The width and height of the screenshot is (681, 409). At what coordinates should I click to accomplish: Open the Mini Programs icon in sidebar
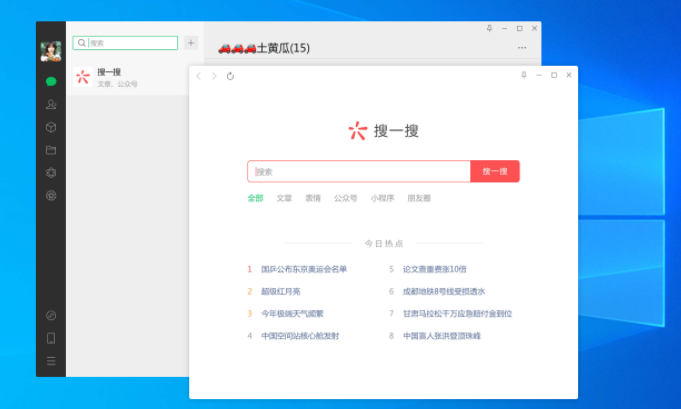pyautogui.click(x=51, y=316)
